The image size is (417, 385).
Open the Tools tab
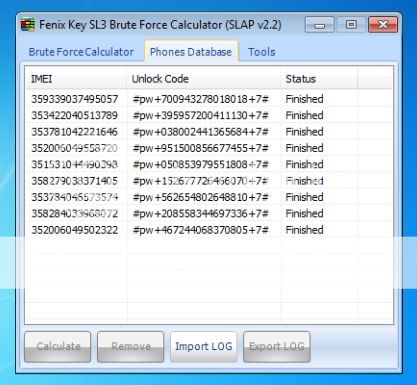(262, 52)
